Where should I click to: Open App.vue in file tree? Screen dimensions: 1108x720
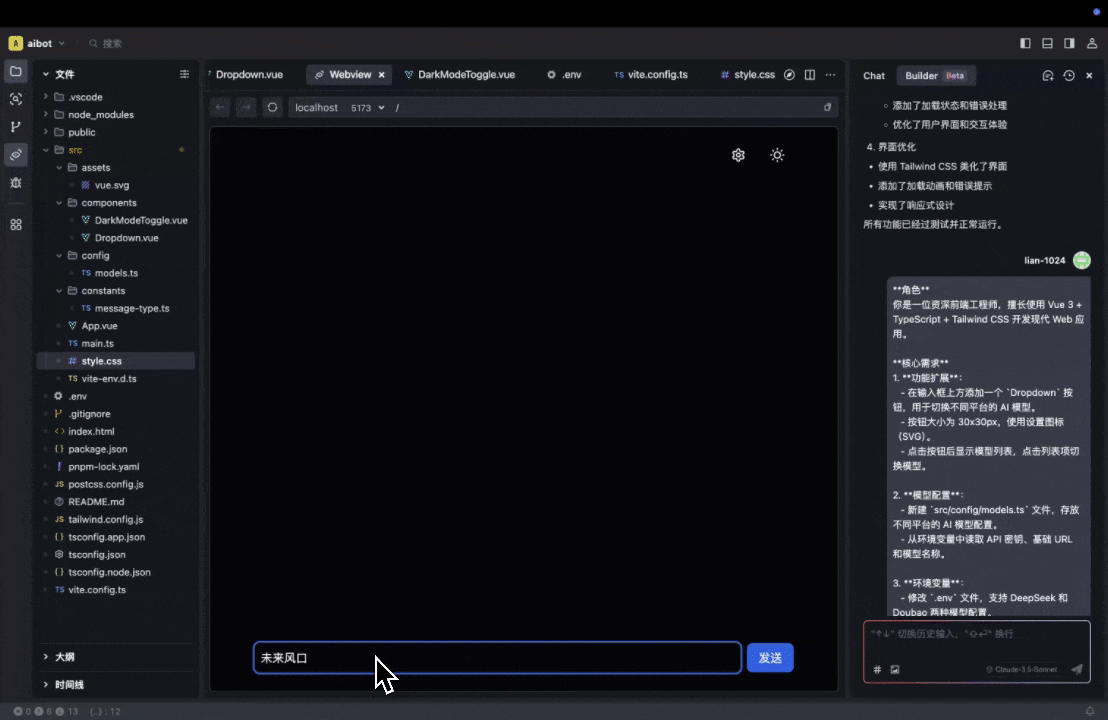point(99,326)
